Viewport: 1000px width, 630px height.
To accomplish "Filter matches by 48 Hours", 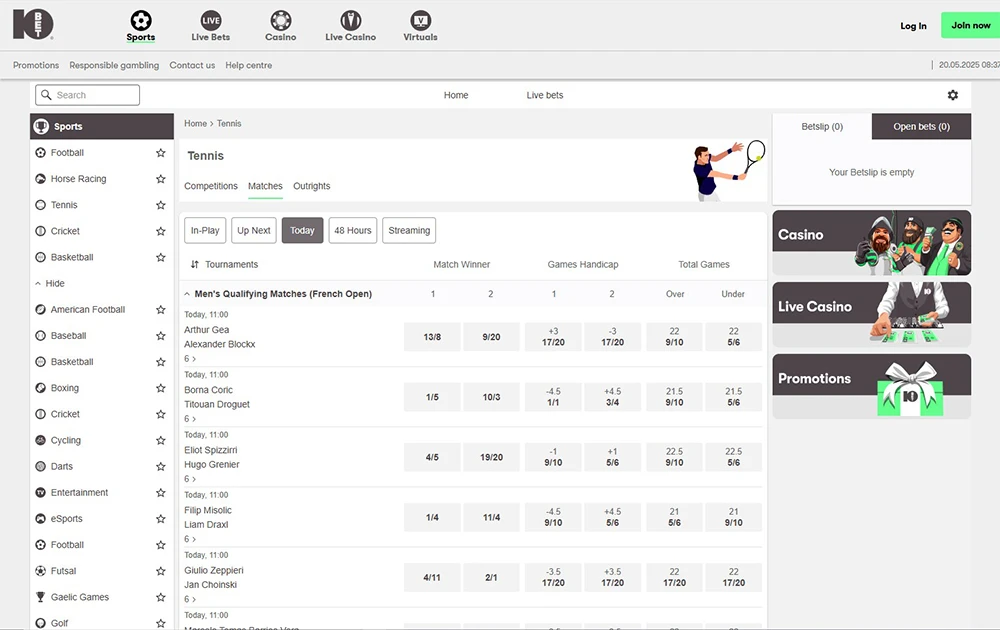I will click(352, 231).
